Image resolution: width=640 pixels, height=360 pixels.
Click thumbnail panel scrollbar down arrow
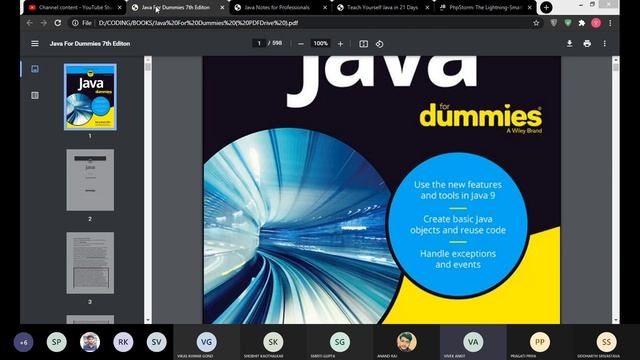tap(148, 320)
